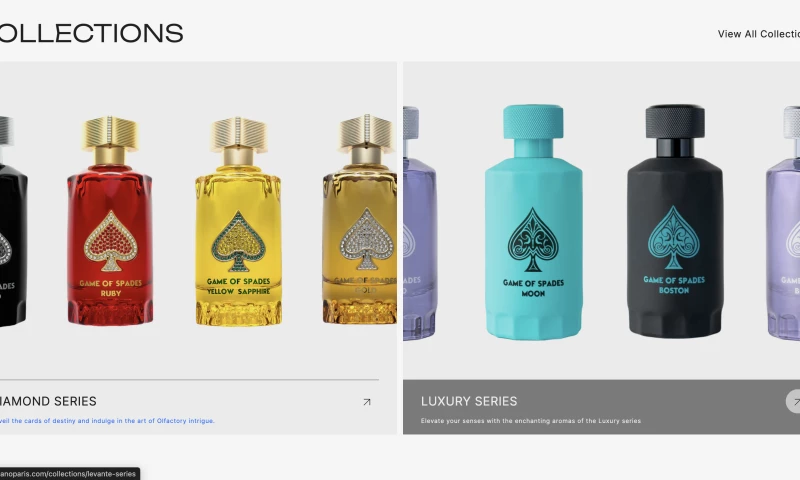This screenshot has width=800, height=480.
Task: Click the Luxury Series description text
Action: 531,421
